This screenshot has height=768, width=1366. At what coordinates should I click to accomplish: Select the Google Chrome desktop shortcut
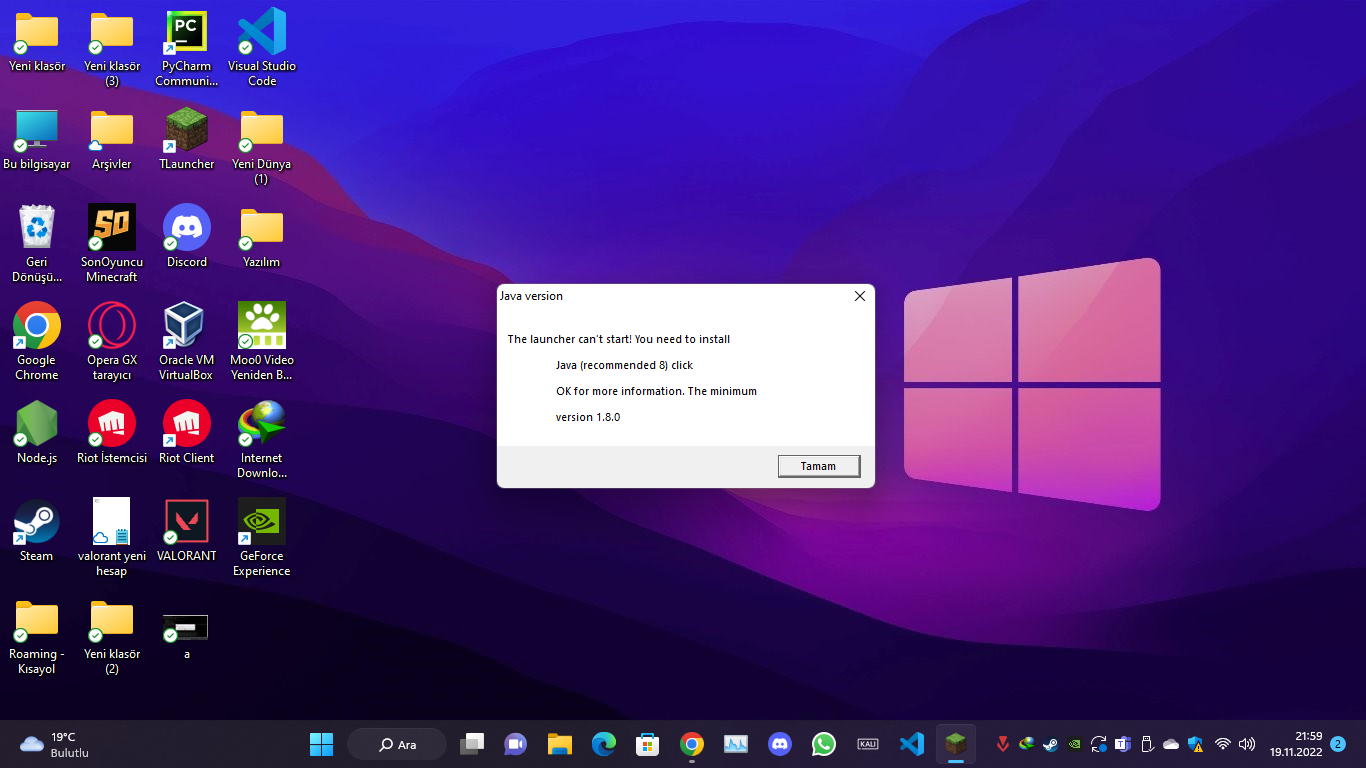pyautogui.click(x=37, y=341)
